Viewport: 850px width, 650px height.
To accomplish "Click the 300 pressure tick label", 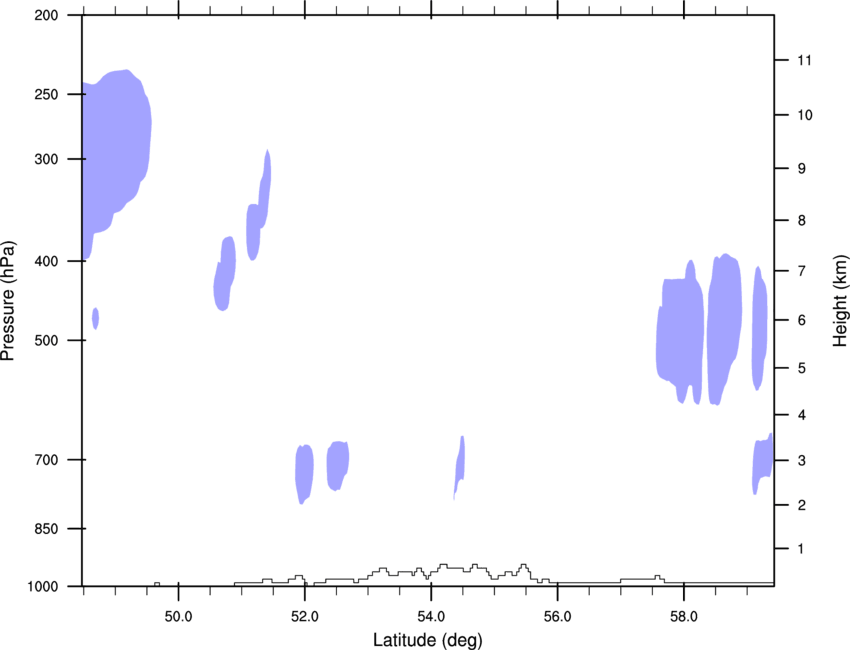I will (46, 159).
